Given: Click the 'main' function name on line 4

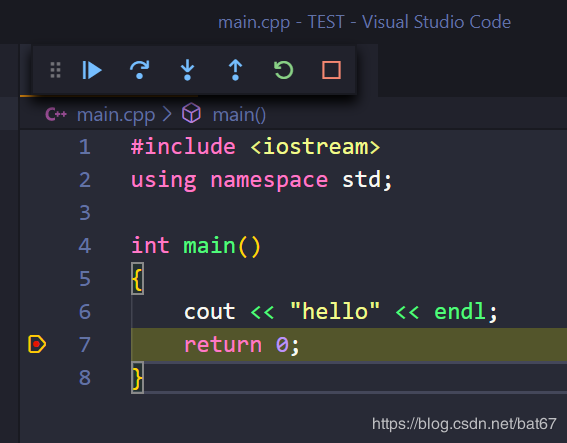Looking at the screenshot, I should pyautogui.click(x=209, y=246).
